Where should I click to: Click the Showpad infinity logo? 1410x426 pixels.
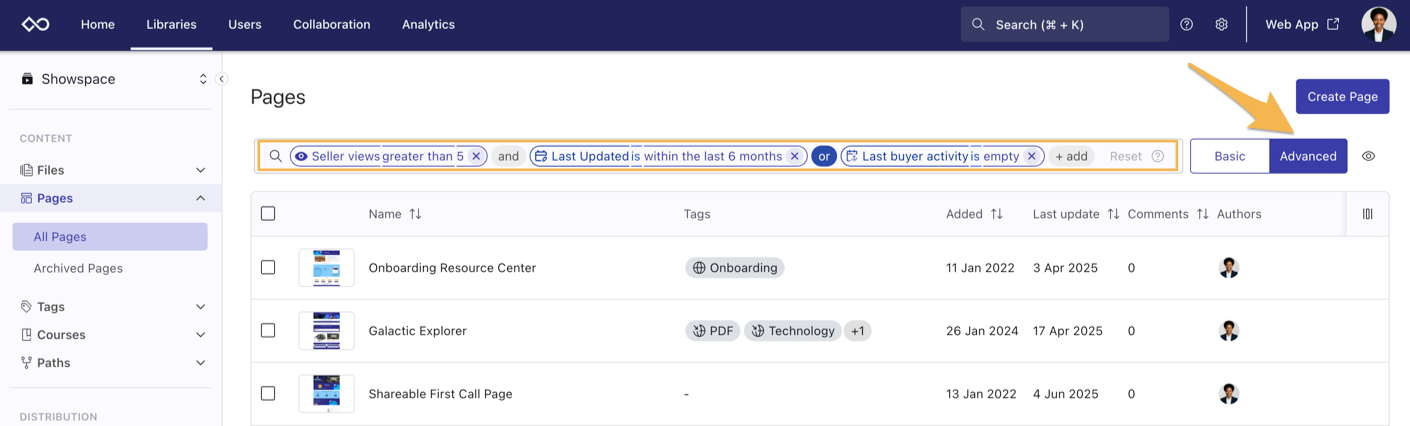pos(36,24)
